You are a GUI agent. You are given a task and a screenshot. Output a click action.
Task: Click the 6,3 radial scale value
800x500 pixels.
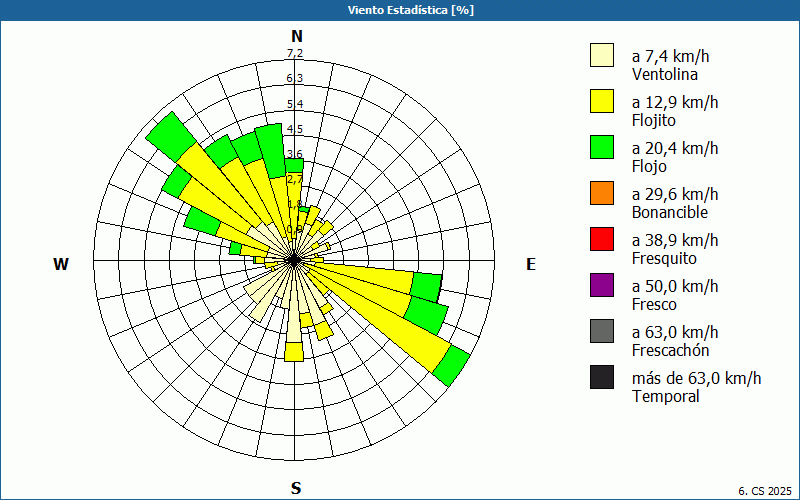(x=295, y=78)
